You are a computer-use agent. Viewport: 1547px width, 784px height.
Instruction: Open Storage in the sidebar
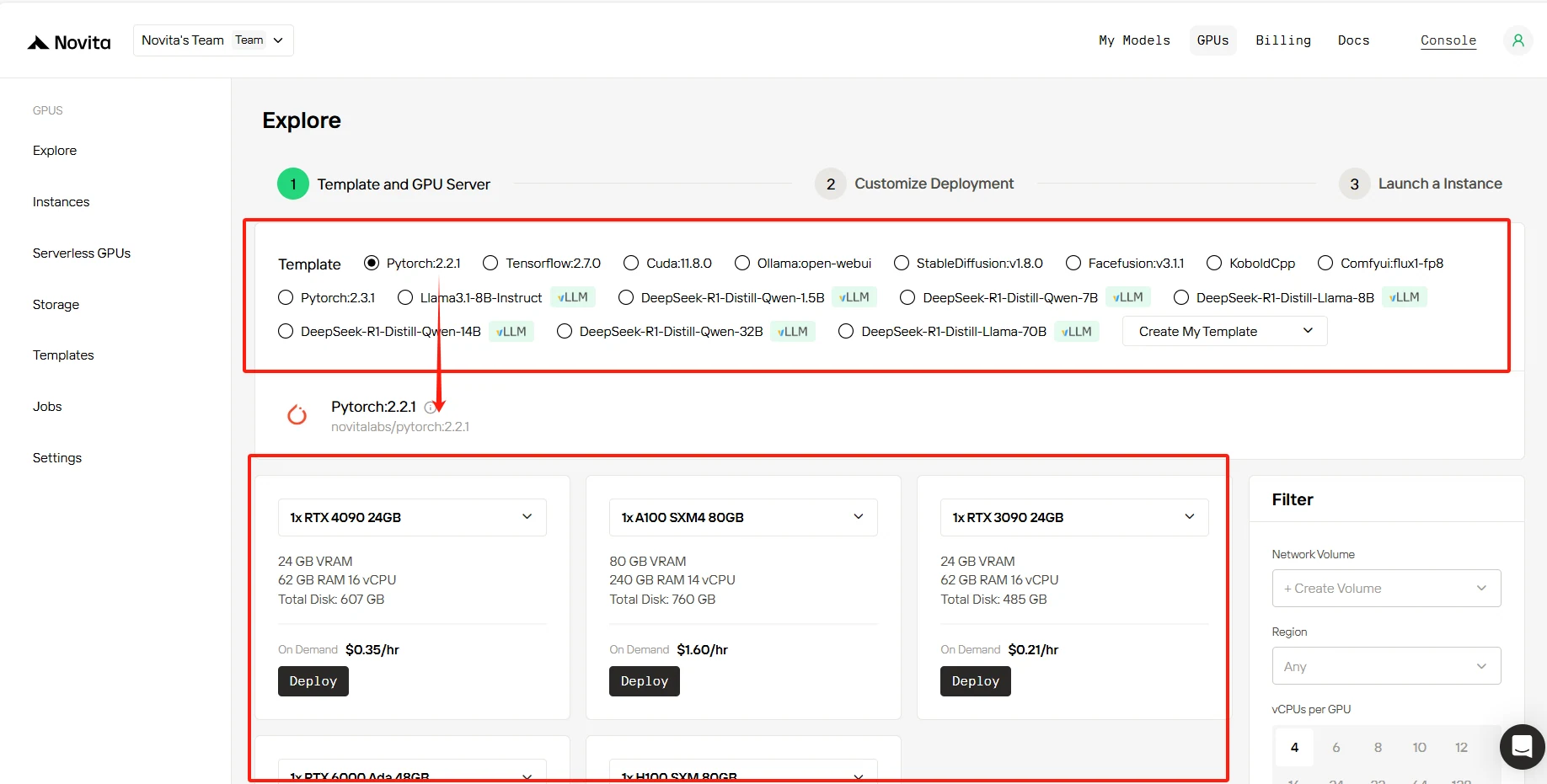click(56, 305)
